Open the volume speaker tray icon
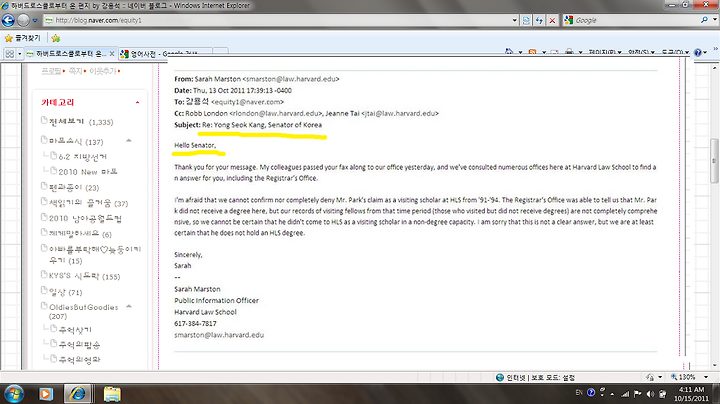 (x=650, y=394)
